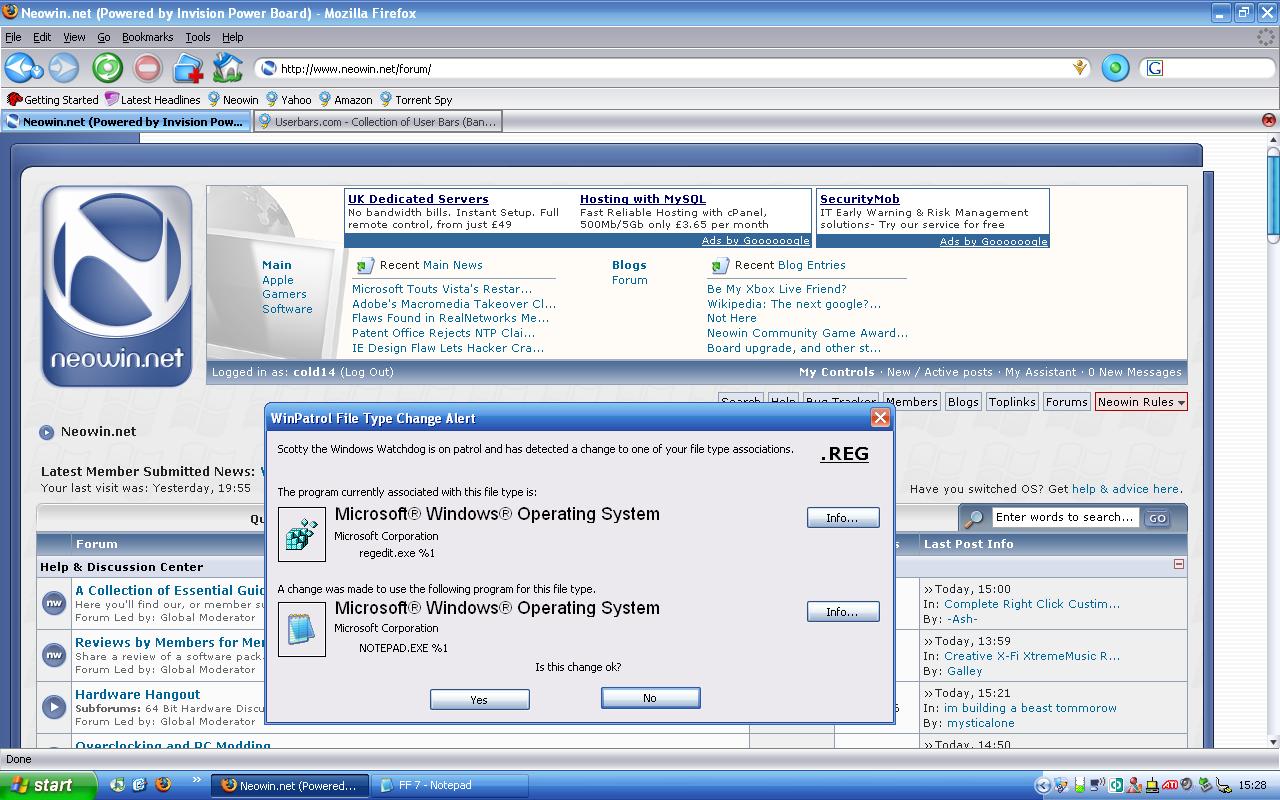The image size is (1280, 800).
Task: Click the Home icon in toolbar
Action: [x=228, y=67]
